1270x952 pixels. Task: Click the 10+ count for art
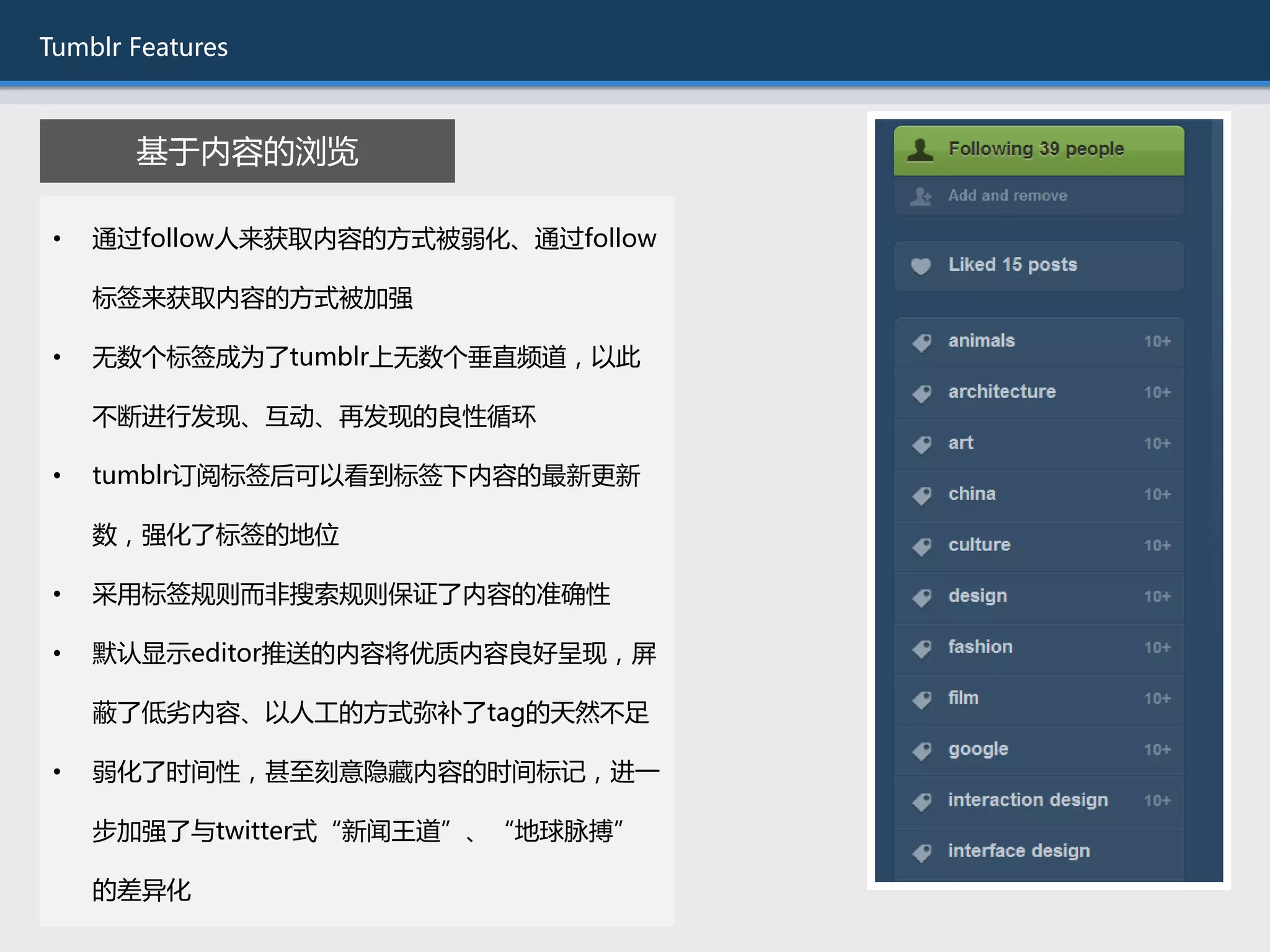[1157, 444]
